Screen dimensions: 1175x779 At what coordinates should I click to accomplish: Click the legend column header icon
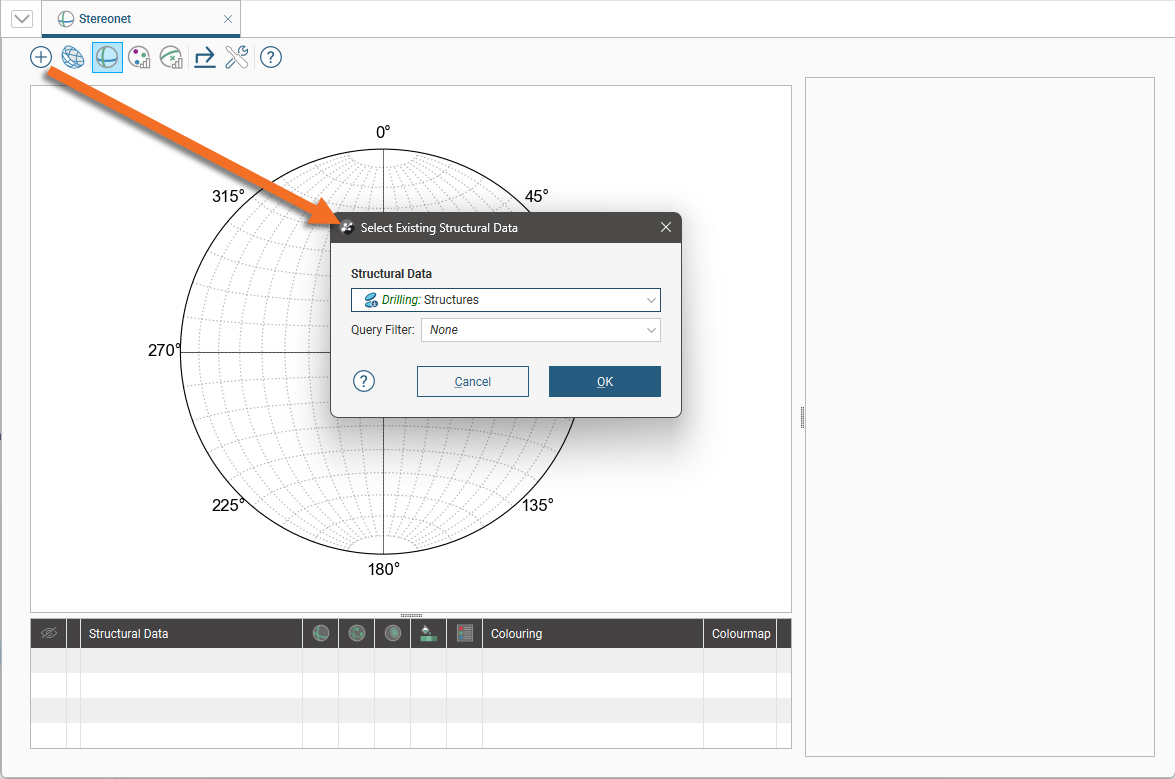[x=464, y=633]
